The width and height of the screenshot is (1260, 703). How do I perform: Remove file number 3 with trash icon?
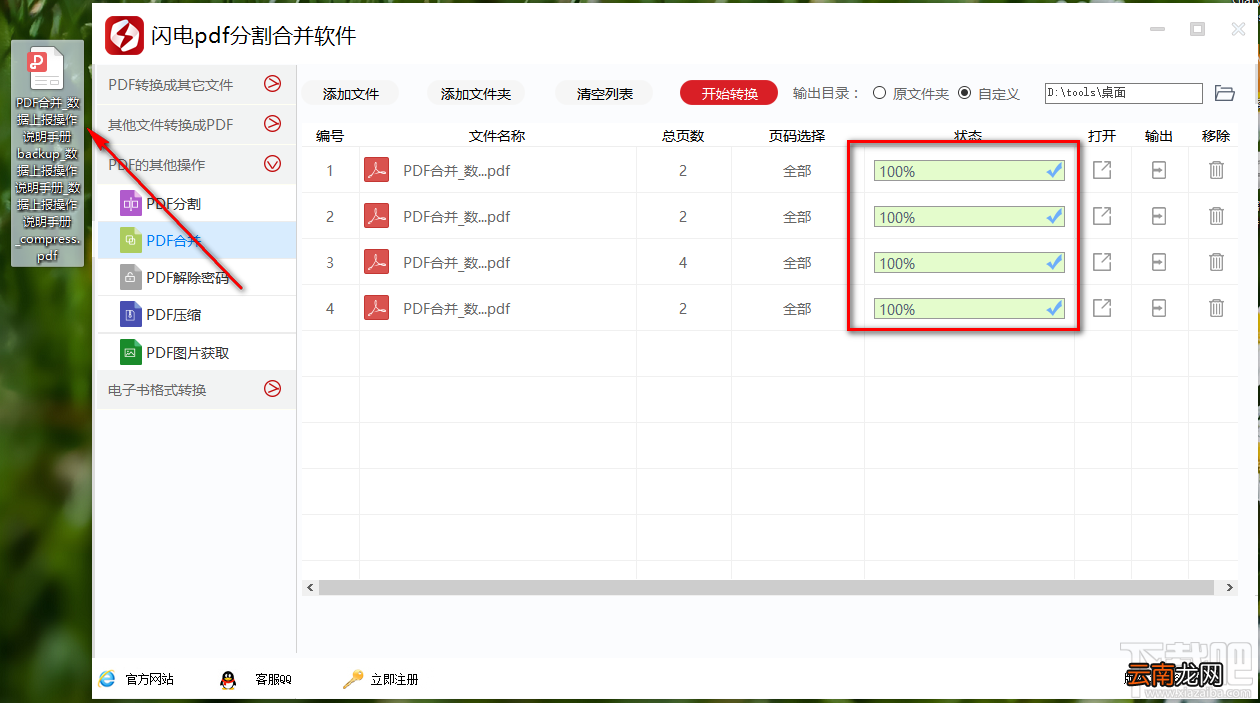click(1216, 262)
